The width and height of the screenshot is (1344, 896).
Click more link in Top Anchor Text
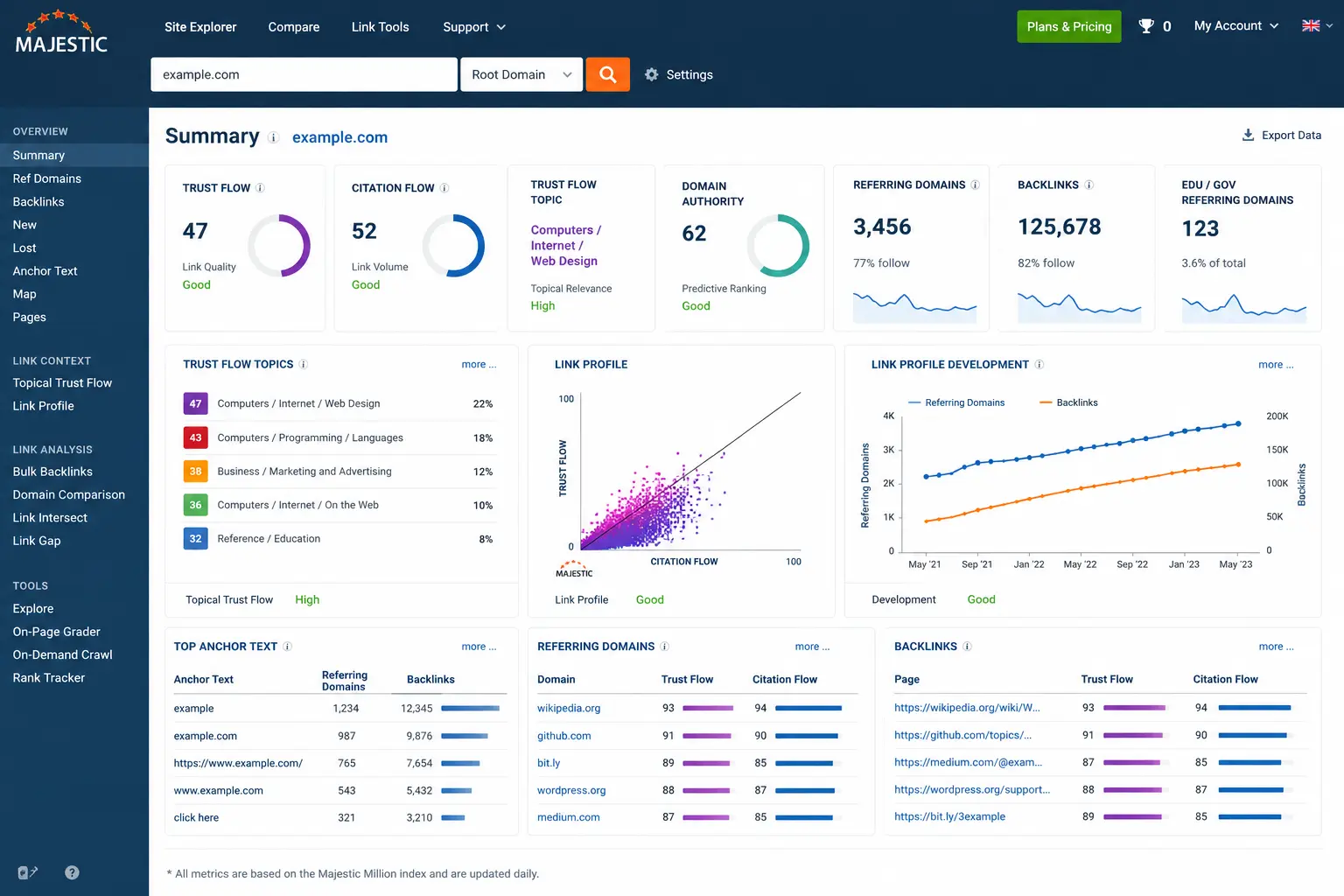click(479, 647)
